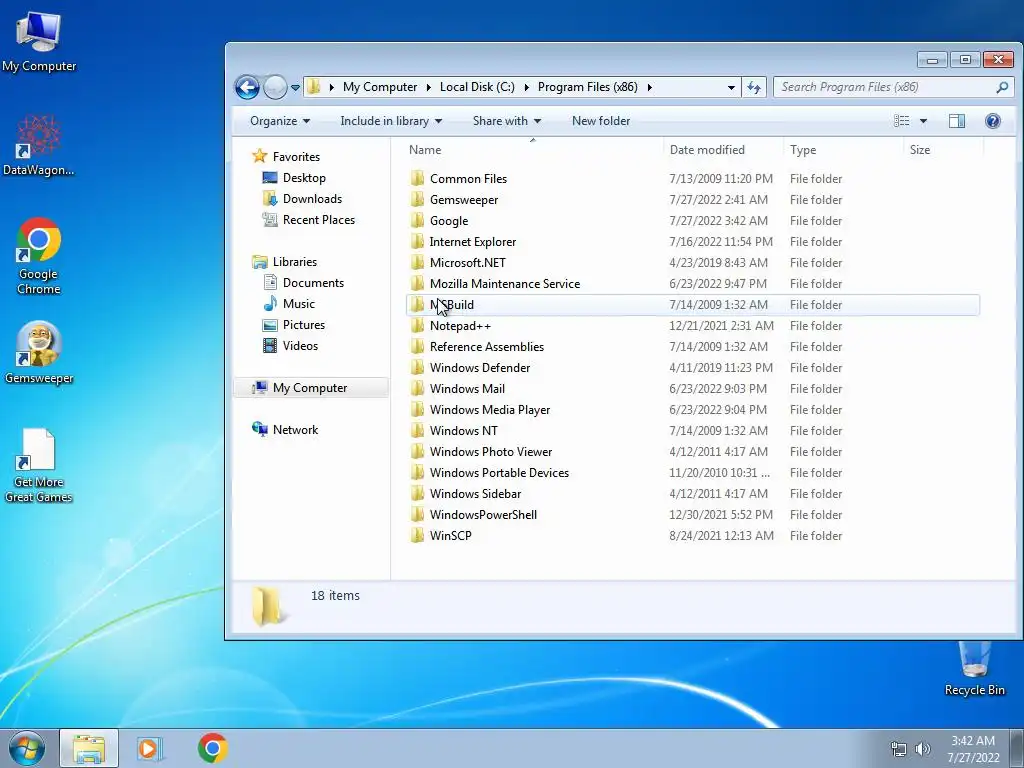Click the Change your view icon
Image resolution: width=1024 pixels, height=768 pixels.
click(901, 121)
